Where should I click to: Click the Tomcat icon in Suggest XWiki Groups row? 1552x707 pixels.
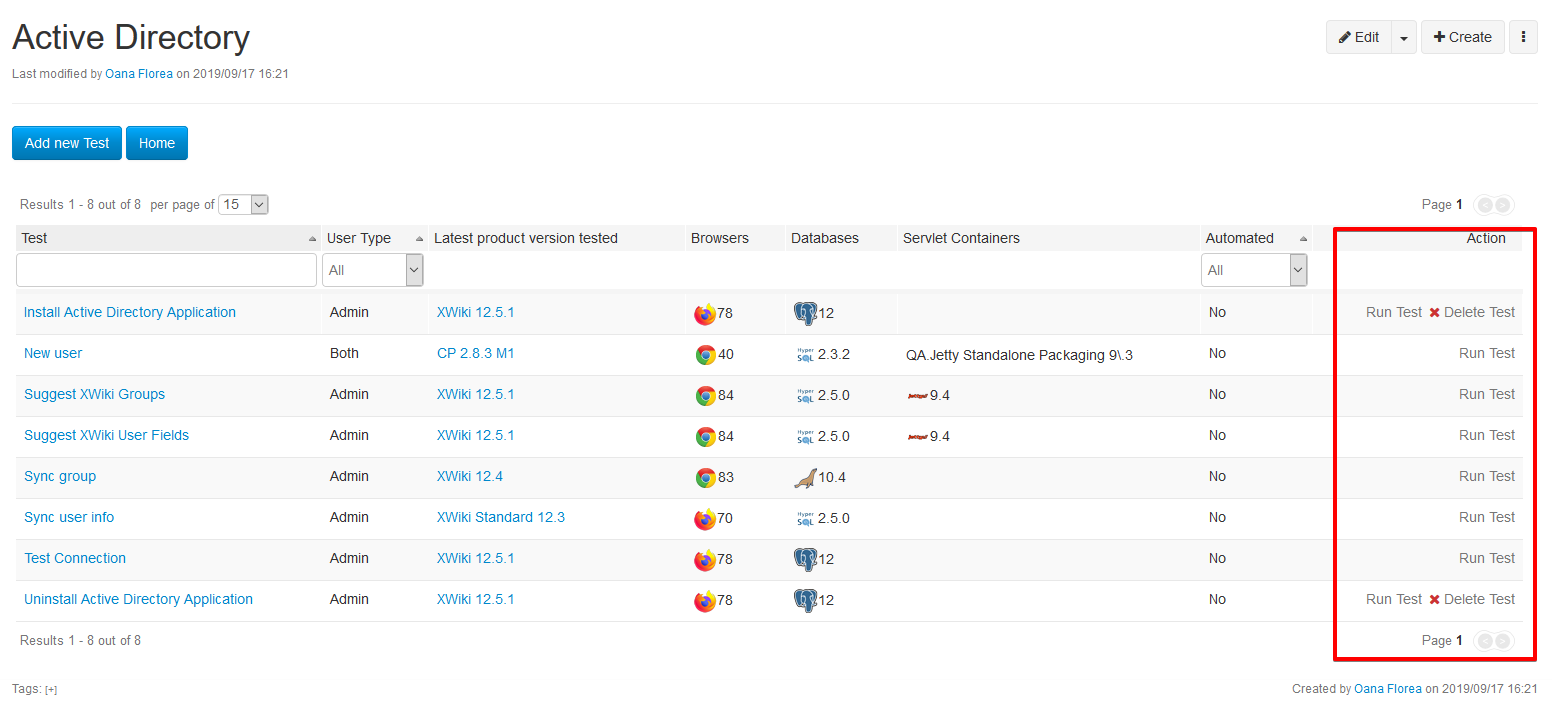[917, 395]
